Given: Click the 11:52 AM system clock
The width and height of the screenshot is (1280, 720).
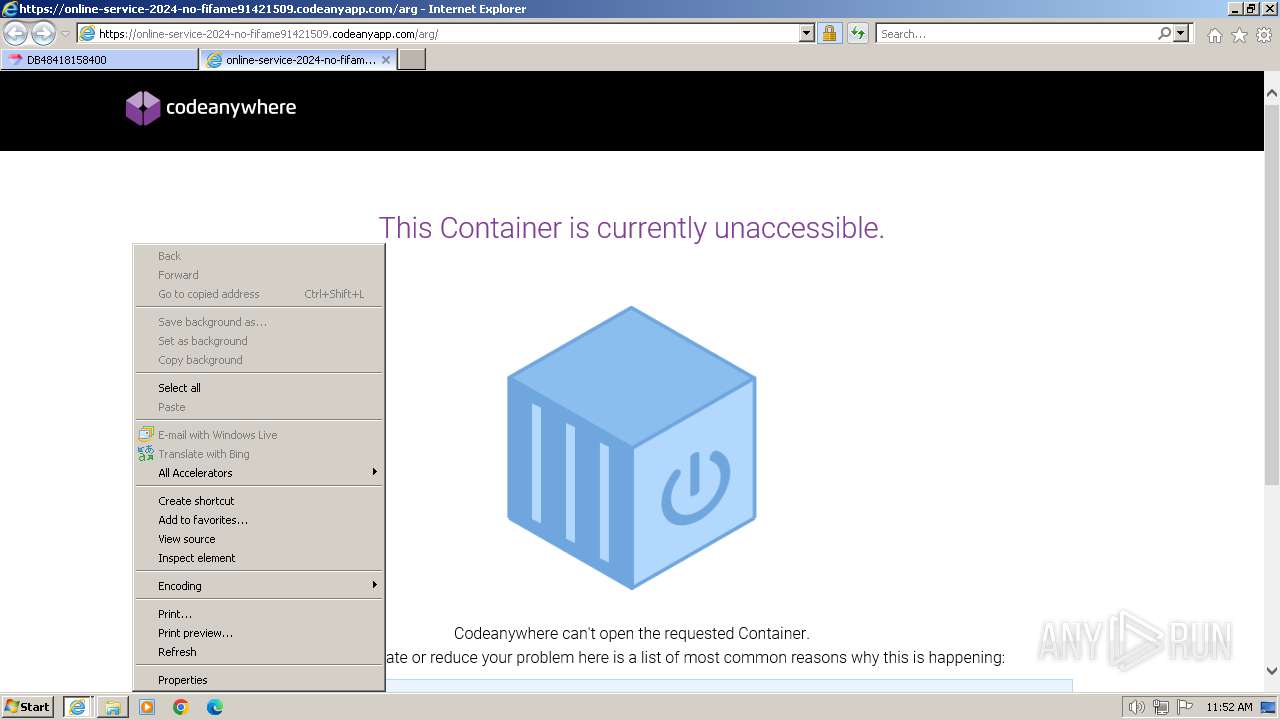Looking at the screenshot, I should pos(1229,707).
